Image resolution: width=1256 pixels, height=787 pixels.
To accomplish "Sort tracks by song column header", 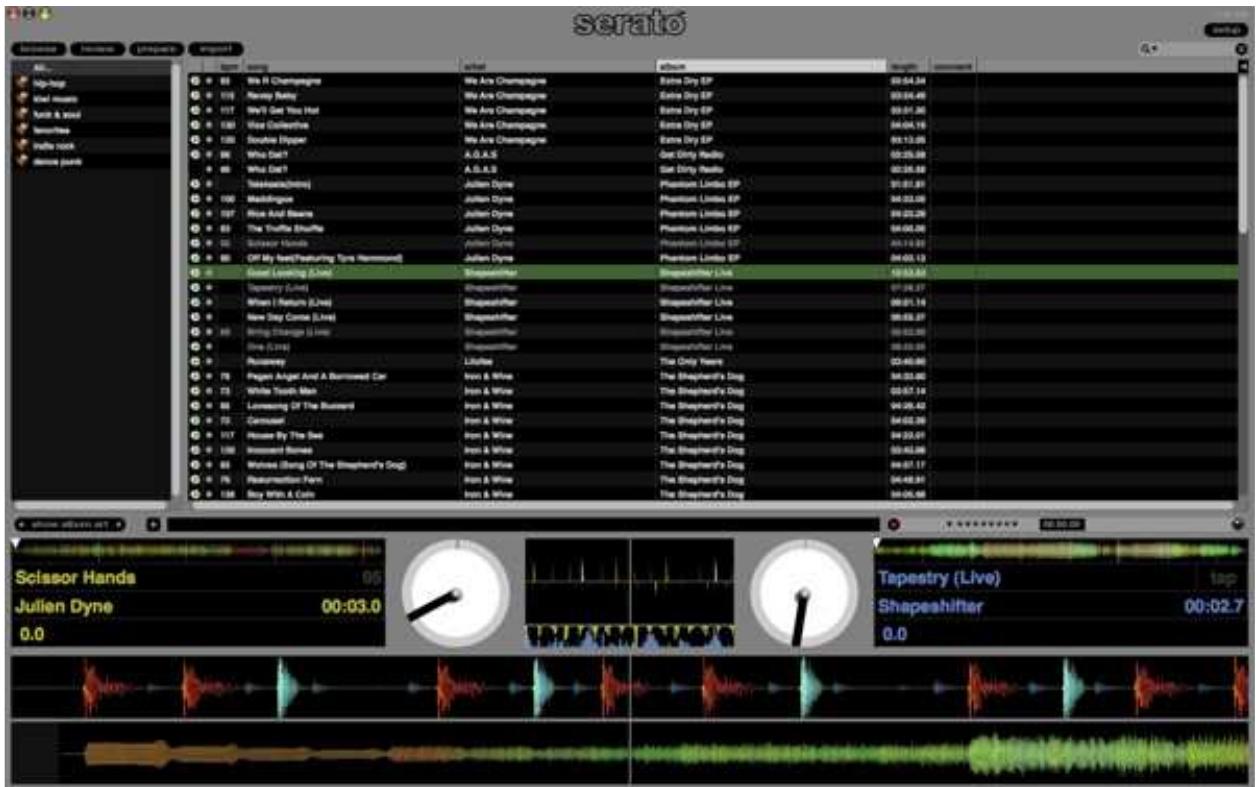I will click(x=352, y=66).
